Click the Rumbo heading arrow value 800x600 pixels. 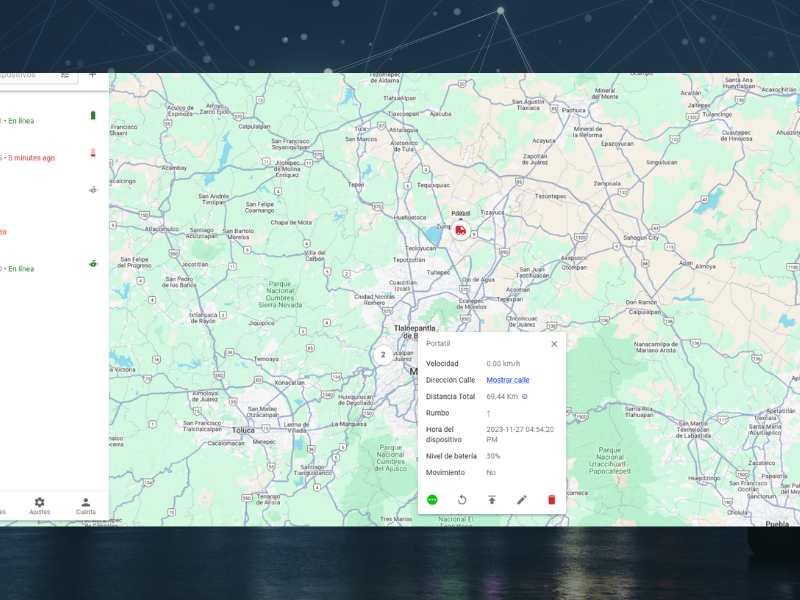click(488, 413)
